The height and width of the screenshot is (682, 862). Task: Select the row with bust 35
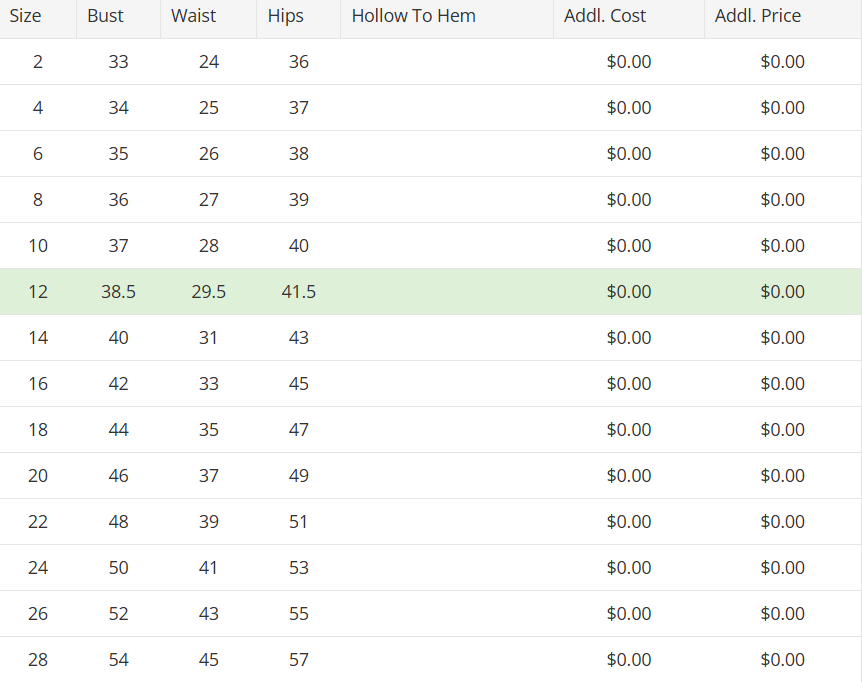[430, 154]
